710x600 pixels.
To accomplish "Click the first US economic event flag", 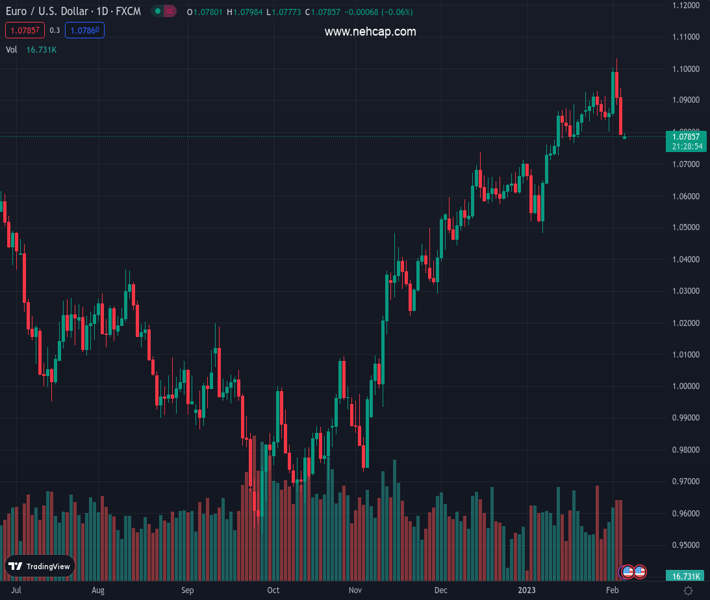I will [x=627, y=571].
